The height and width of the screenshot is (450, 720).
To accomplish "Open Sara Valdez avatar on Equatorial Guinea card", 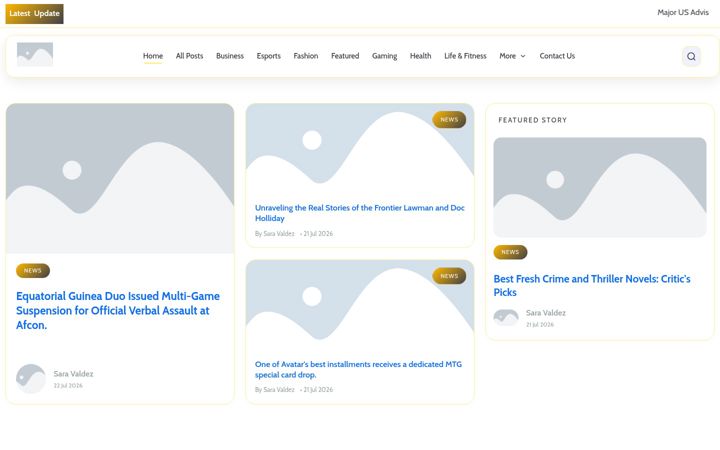I will pos(31,379).
